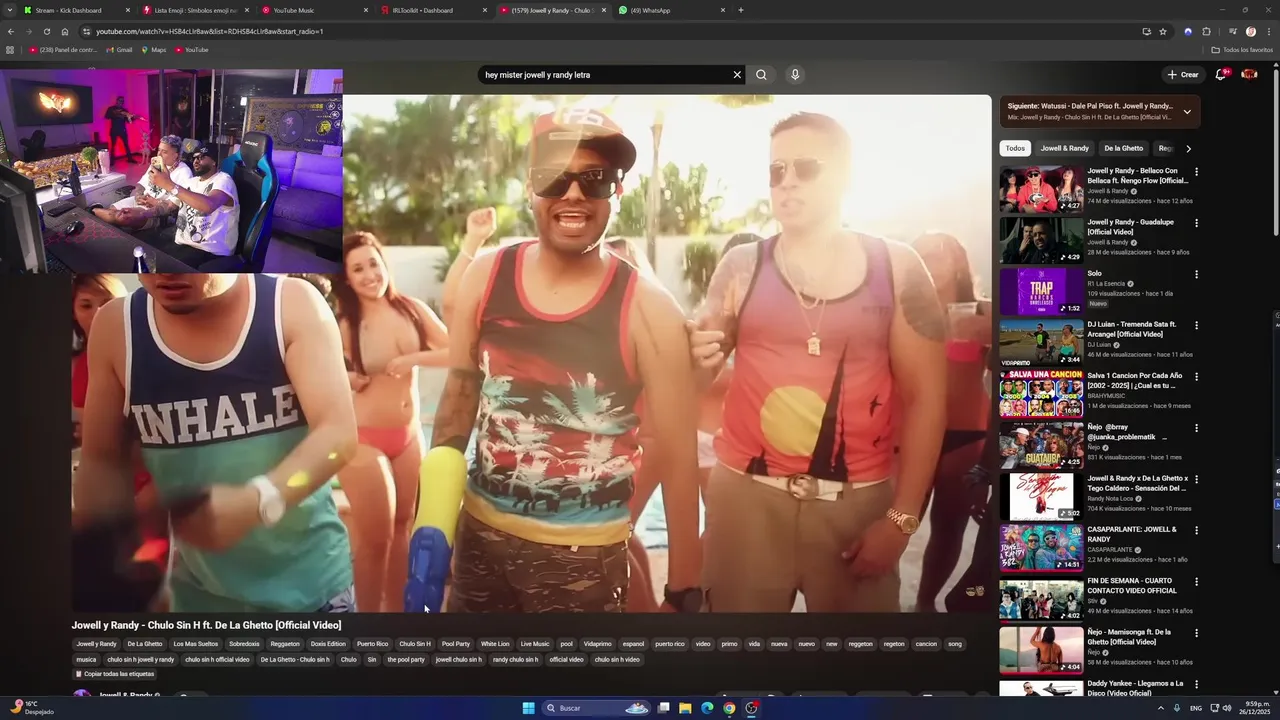Expand the Siguiente mix playlist panel

1187,111
